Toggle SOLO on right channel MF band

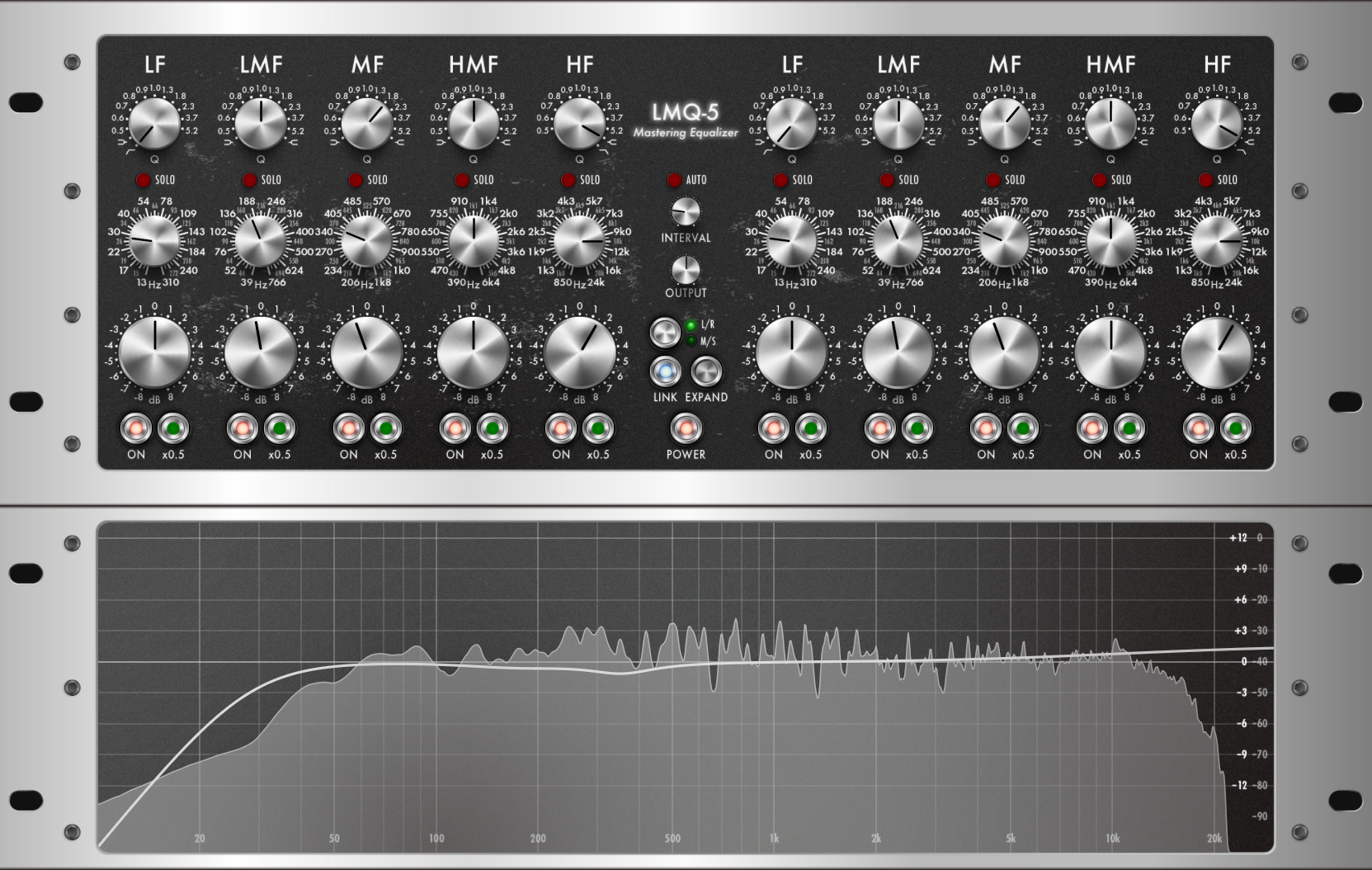993,180
